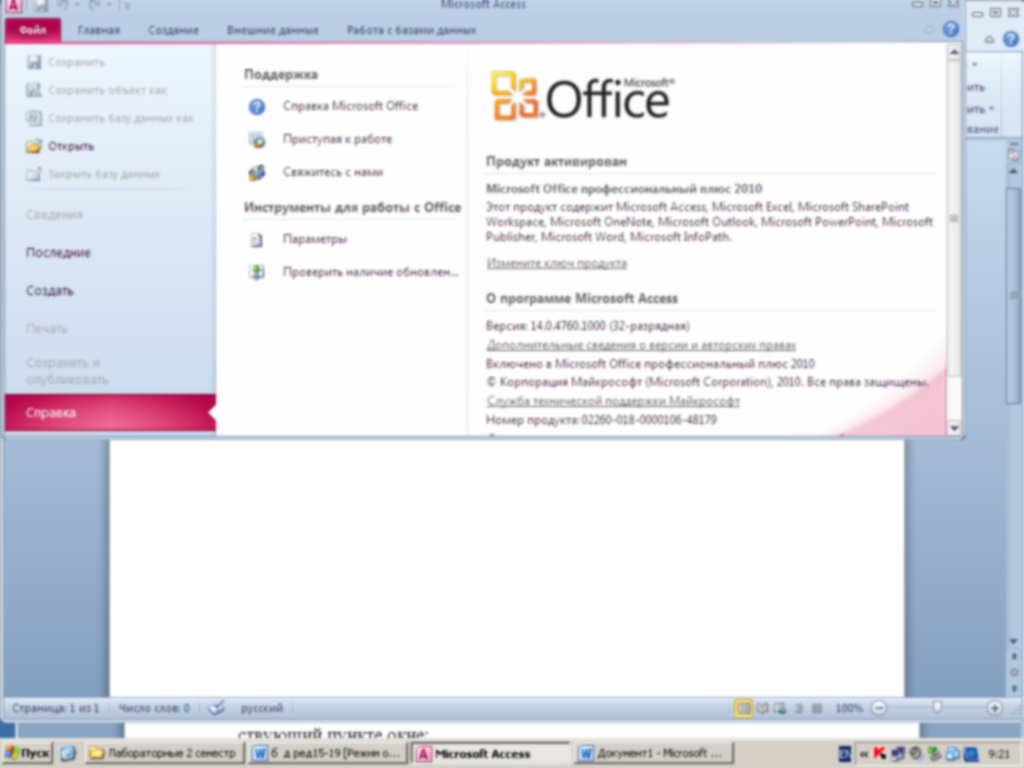Viewport: 1024px width, 768px height.
Task: Click the Access application icon in title bar
Action: [x=14, y=6]
